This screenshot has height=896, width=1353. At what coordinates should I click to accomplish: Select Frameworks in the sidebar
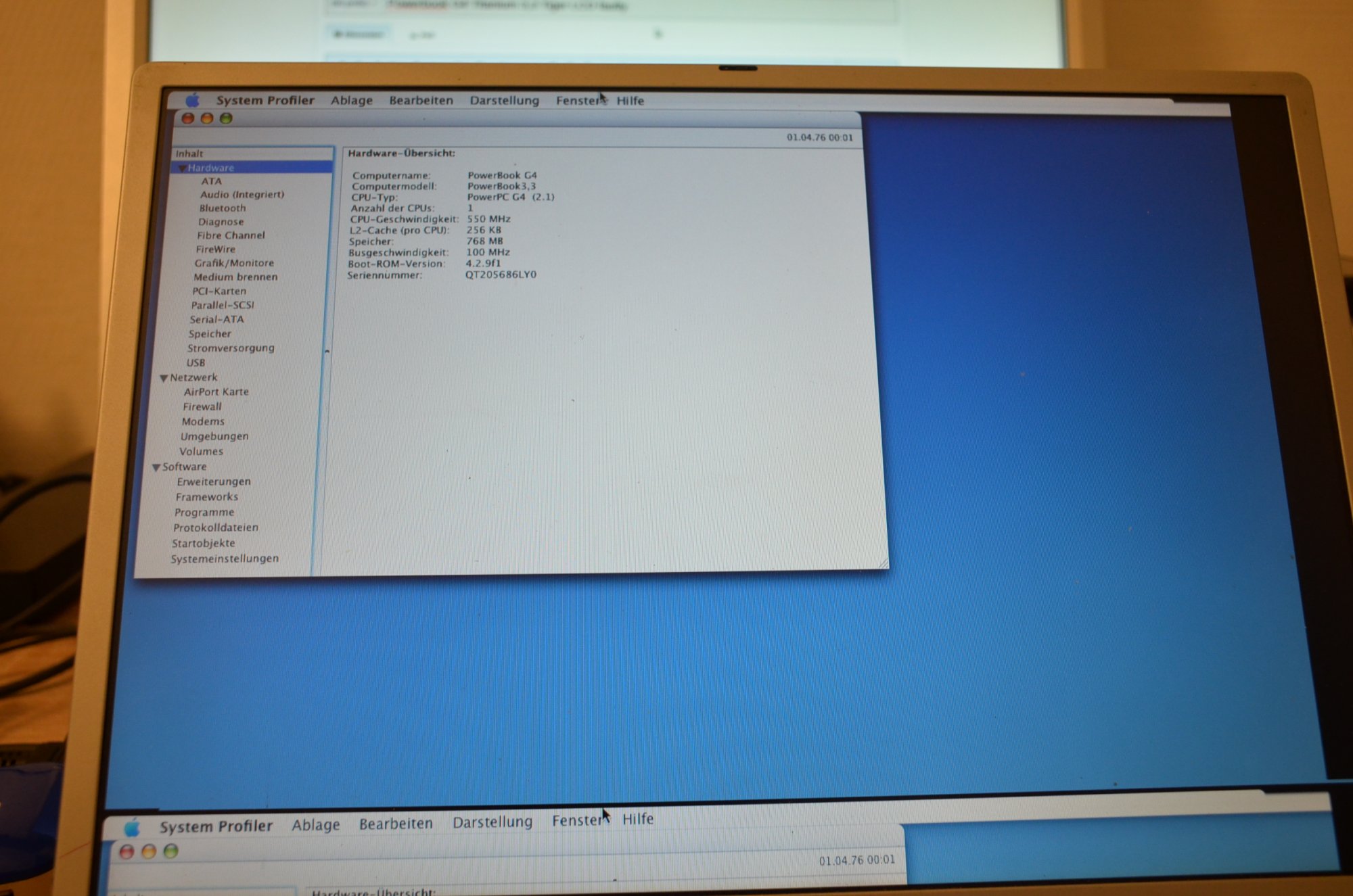point(206,497)
